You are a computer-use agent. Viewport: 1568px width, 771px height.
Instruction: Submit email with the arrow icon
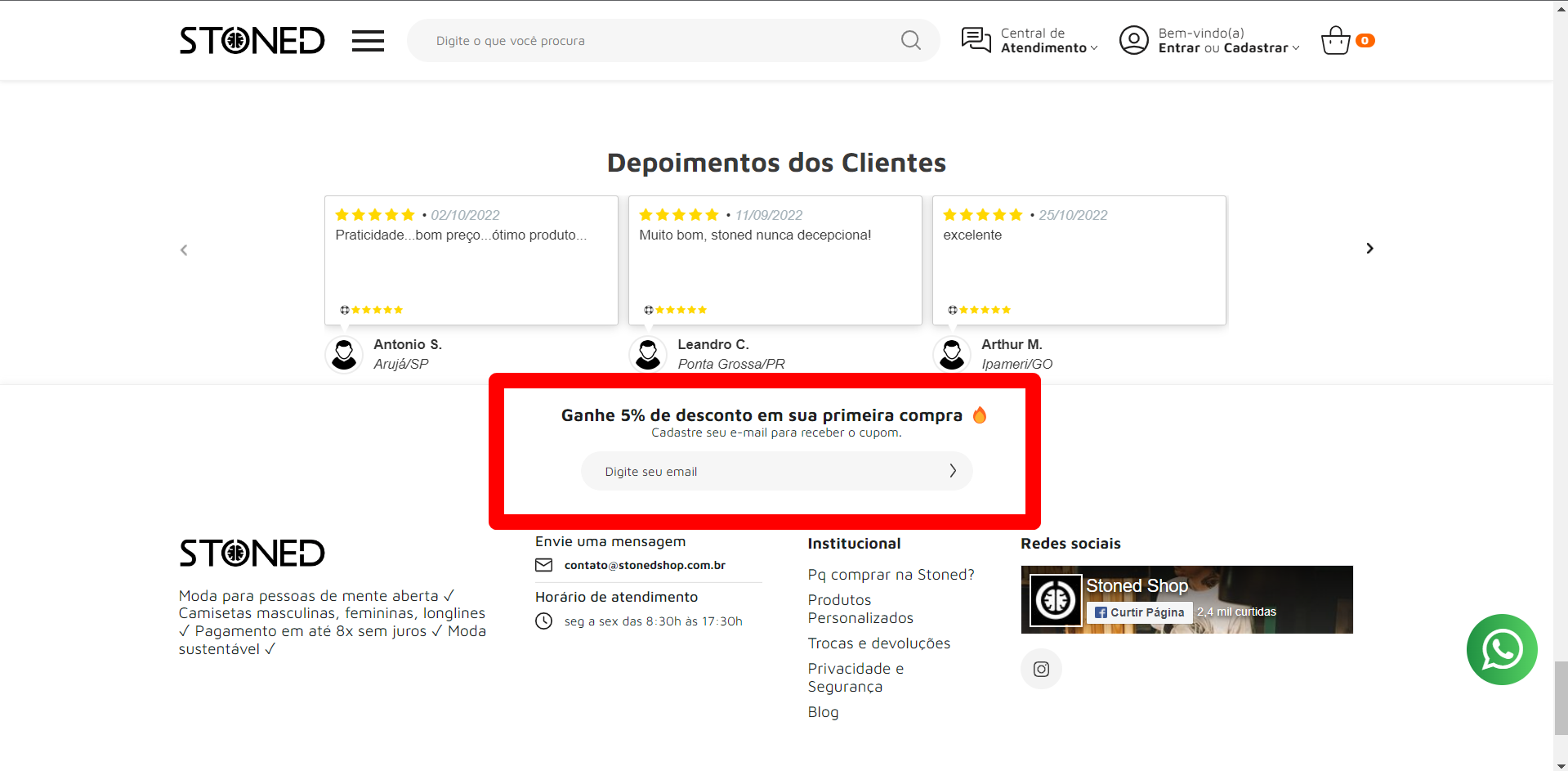[952, 471]
